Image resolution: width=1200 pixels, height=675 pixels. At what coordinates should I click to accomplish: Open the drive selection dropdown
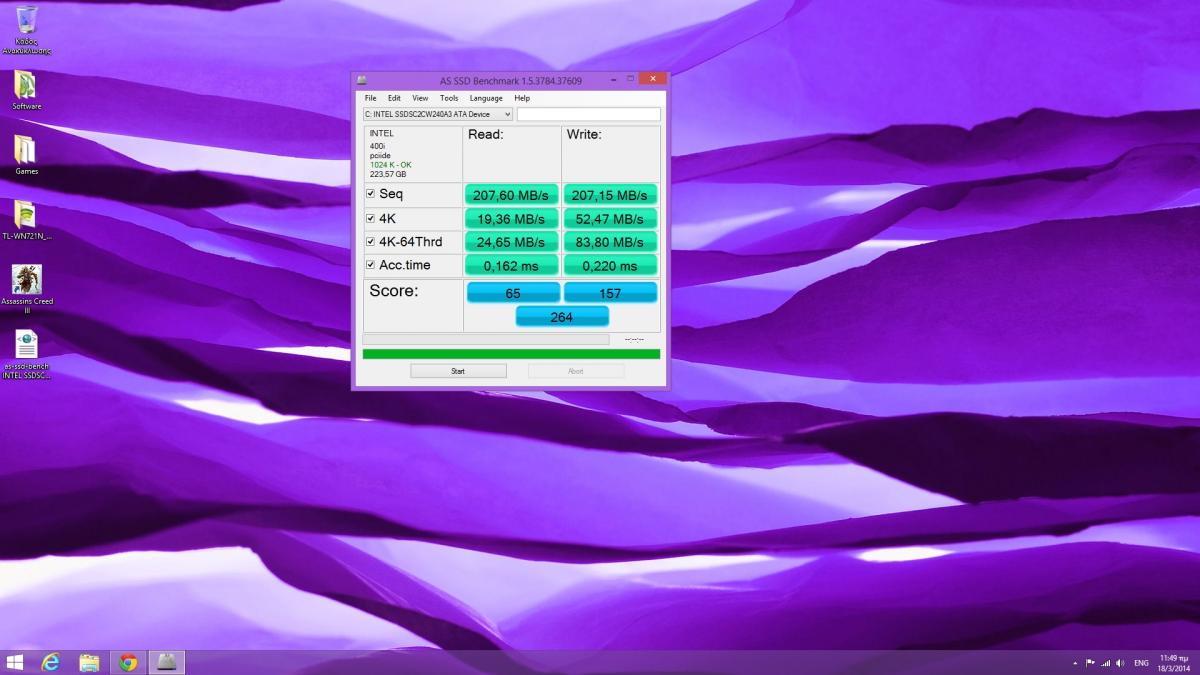(x=438, y=114)
